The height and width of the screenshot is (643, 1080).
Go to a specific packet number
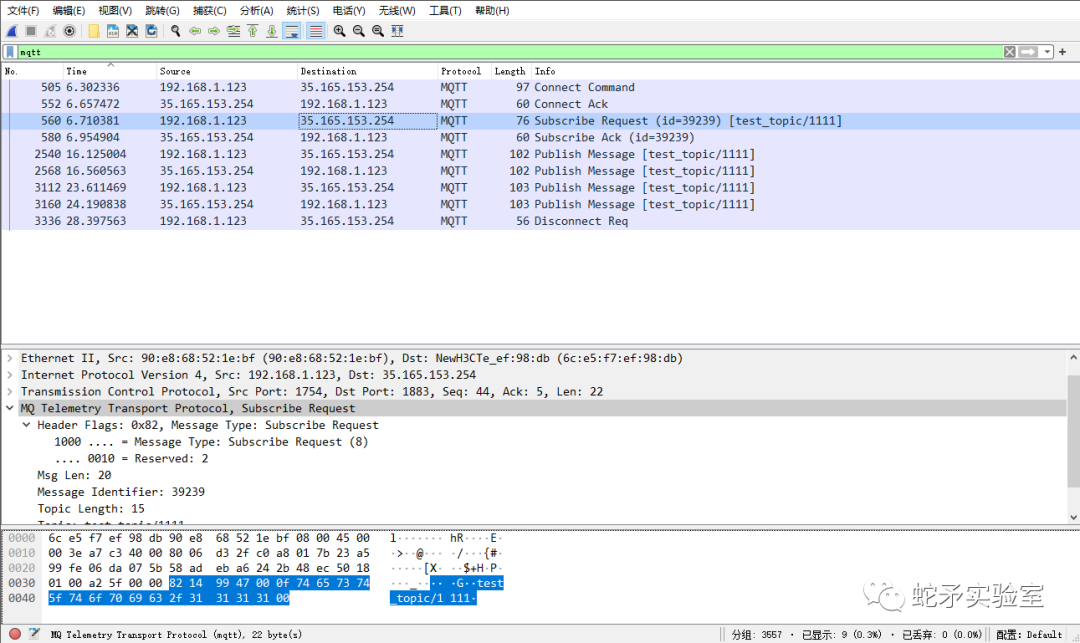(233, 31)
